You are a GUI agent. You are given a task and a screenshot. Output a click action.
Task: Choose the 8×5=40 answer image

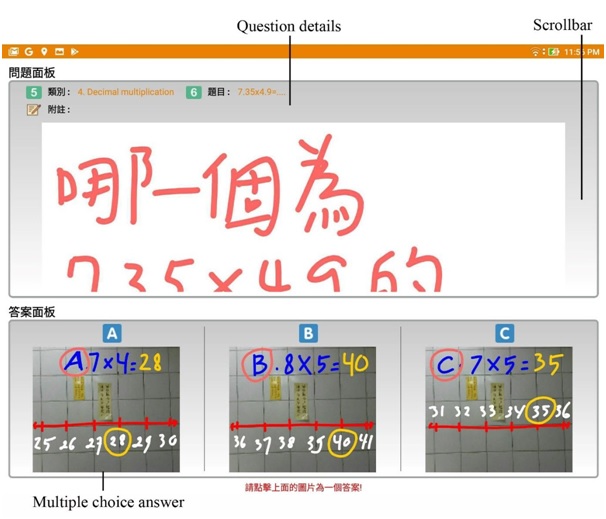click(x=302, y=409)
